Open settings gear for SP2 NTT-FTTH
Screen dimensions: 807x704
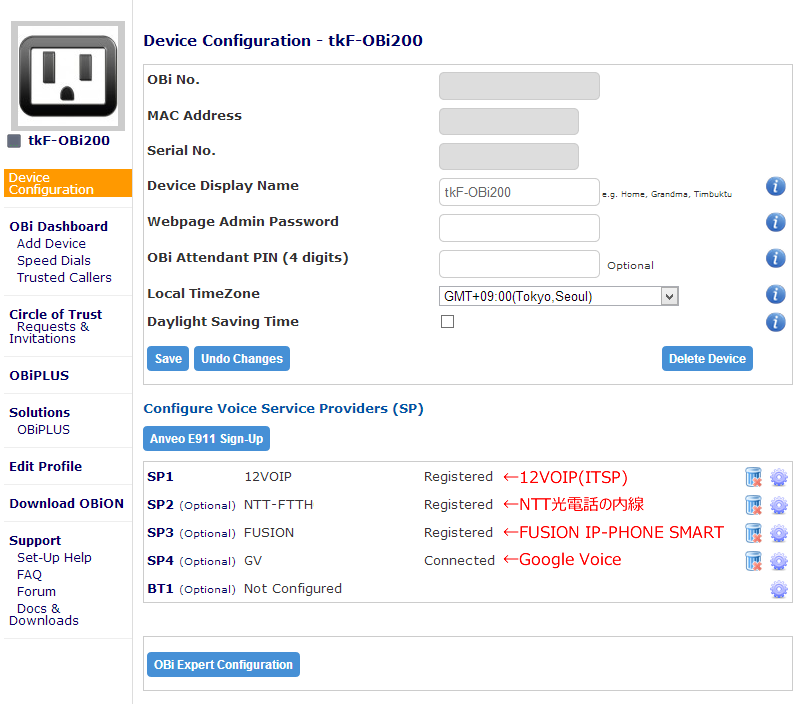[779, 505]
